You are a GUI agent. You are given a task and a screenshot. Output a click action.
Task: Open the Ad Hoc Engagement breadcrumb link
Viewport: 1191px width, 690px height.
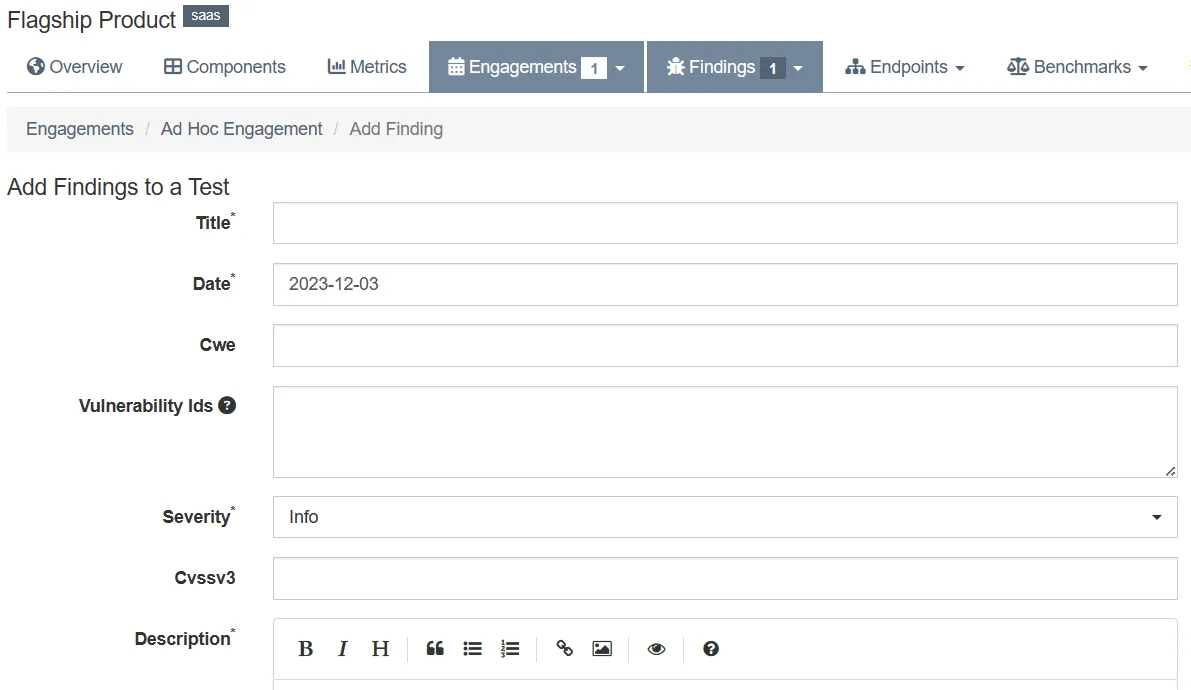tap(241, 128)
